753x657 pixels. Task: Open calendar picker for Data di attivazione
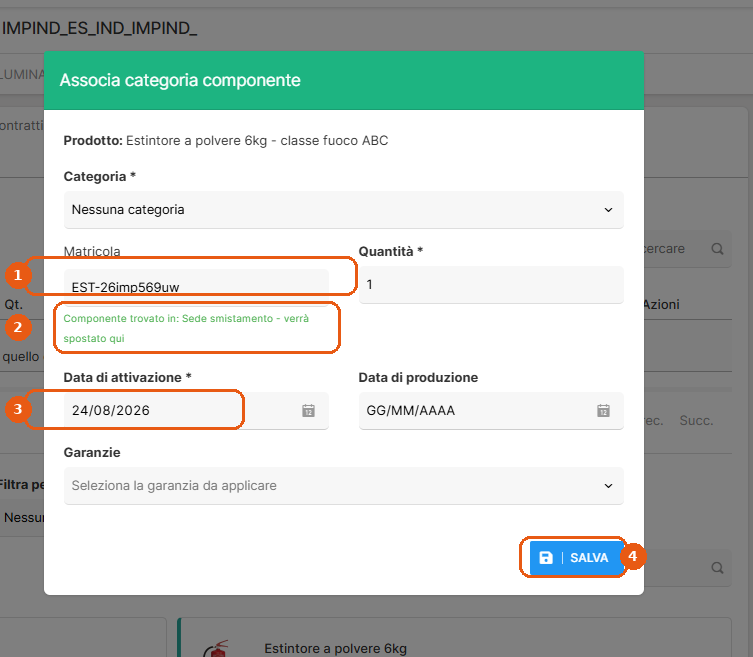308,411
